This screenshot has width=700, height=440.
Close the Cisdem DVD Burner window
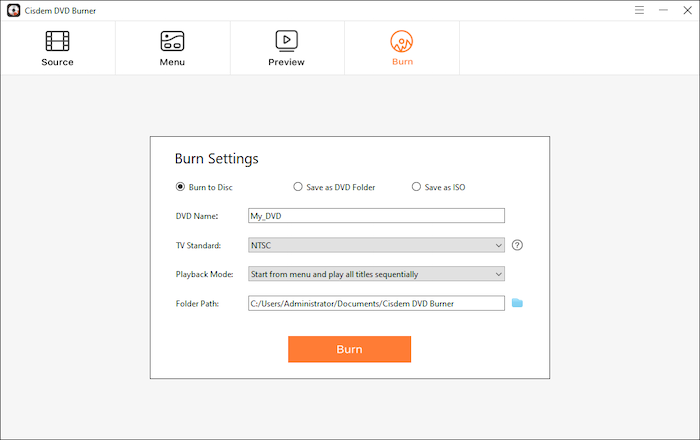pyautogui.click(x=688, y=10)
